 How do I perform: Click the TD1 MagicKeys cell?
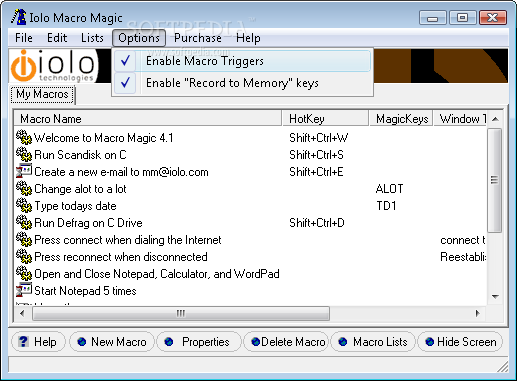click(x=386, y=206)
